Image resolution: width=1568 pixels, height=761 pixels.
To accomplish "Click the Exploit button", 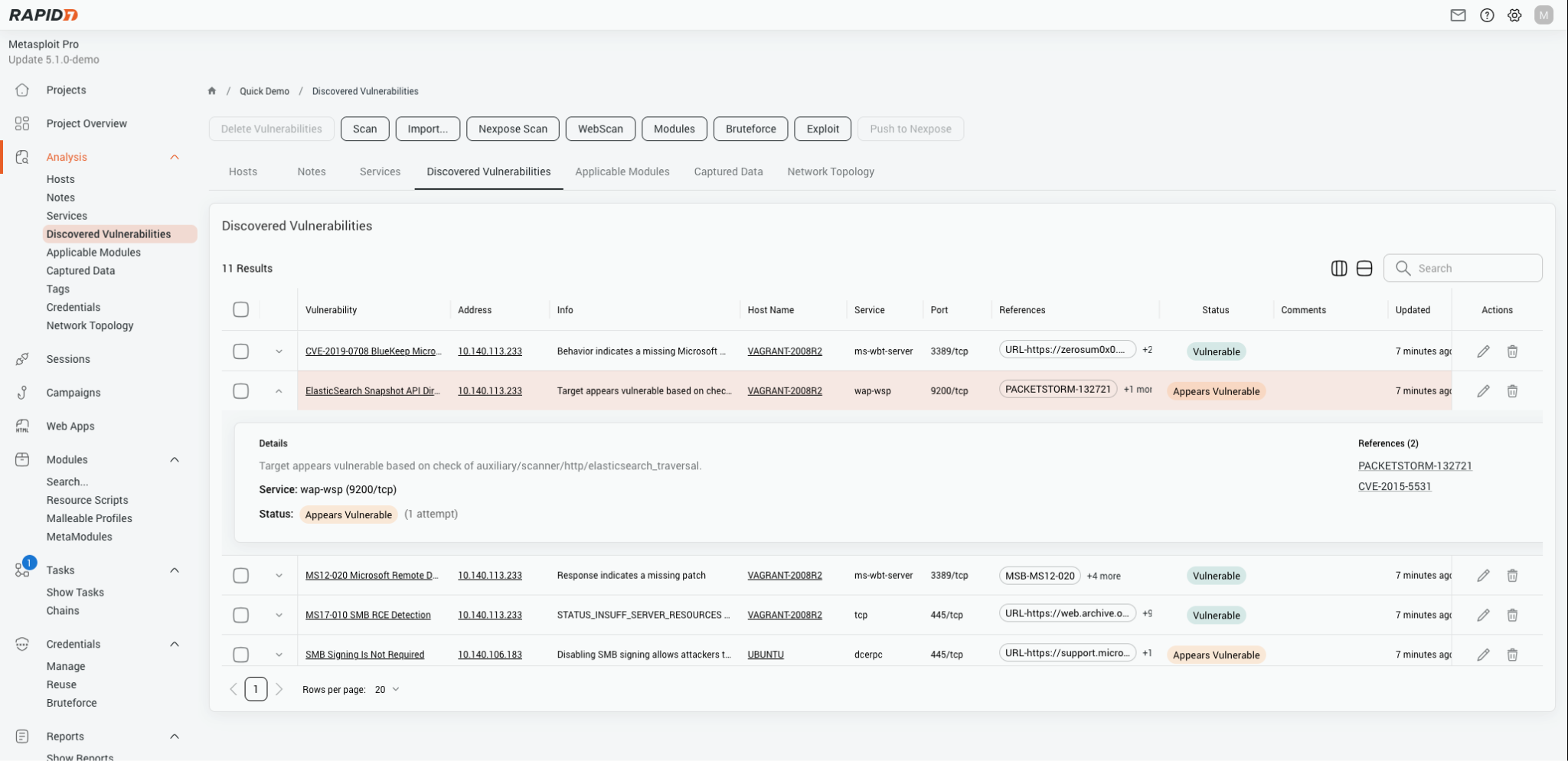I will point(822,129).
